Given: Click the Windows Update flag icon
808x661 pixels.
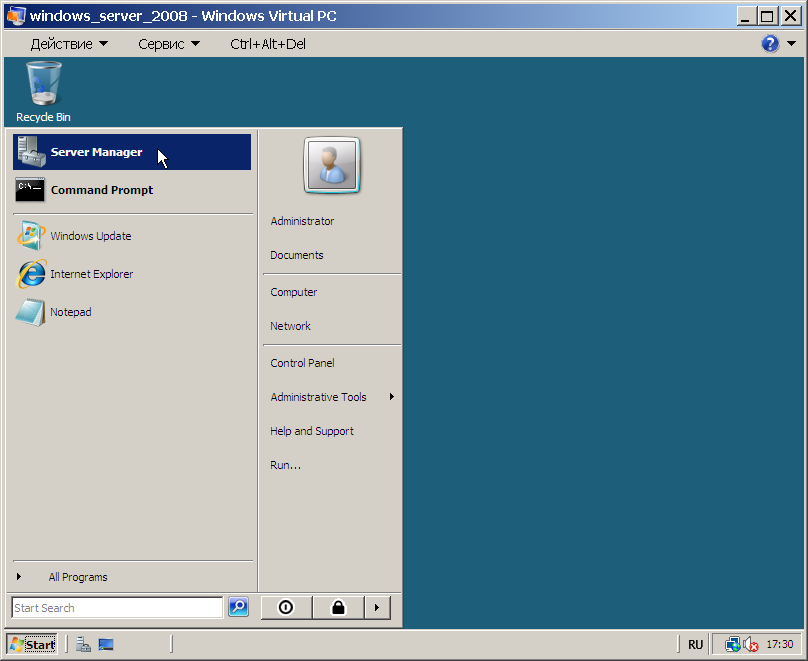Looking at the screenshot, I should tap(31, 236).
